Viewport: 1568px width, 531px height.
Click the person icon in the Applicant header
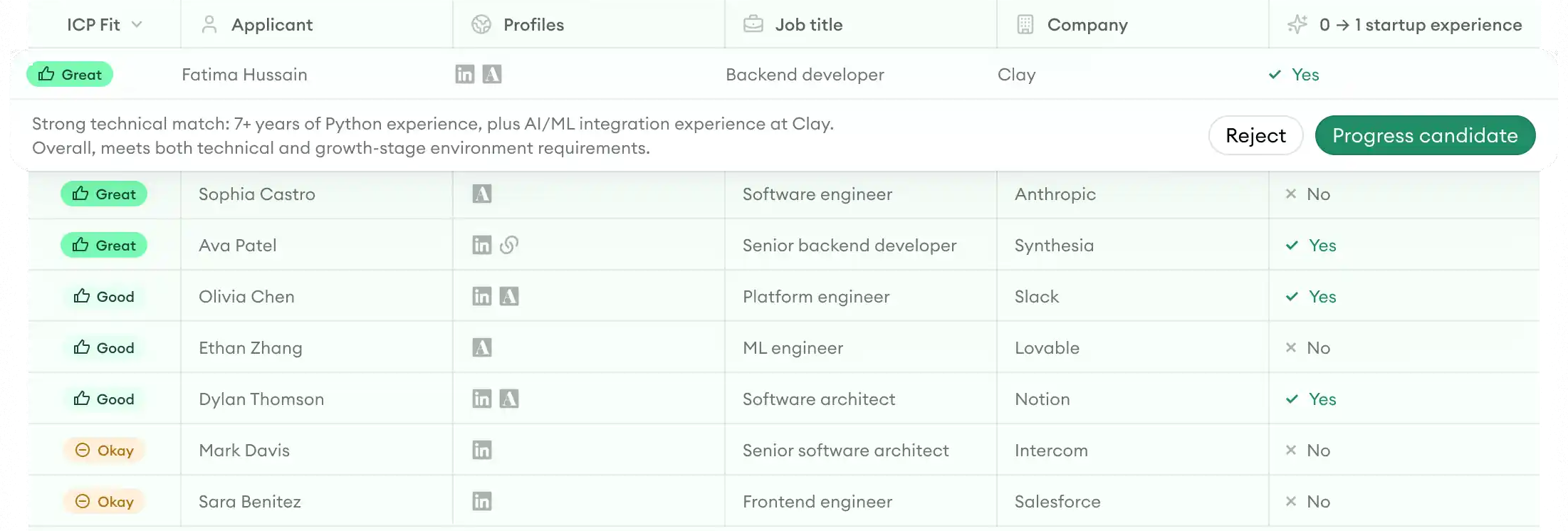(209, 25)
